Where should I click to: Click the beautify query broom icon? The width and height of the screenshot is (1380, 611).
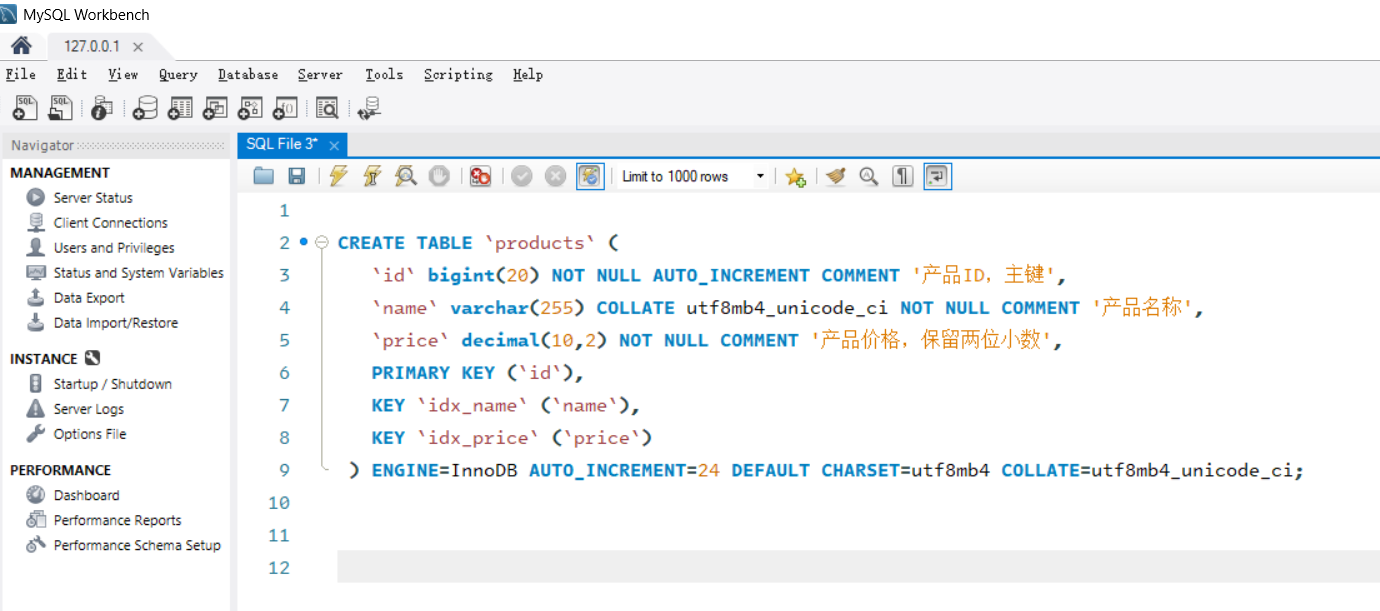pyautogui.click(x=836, y=177)
